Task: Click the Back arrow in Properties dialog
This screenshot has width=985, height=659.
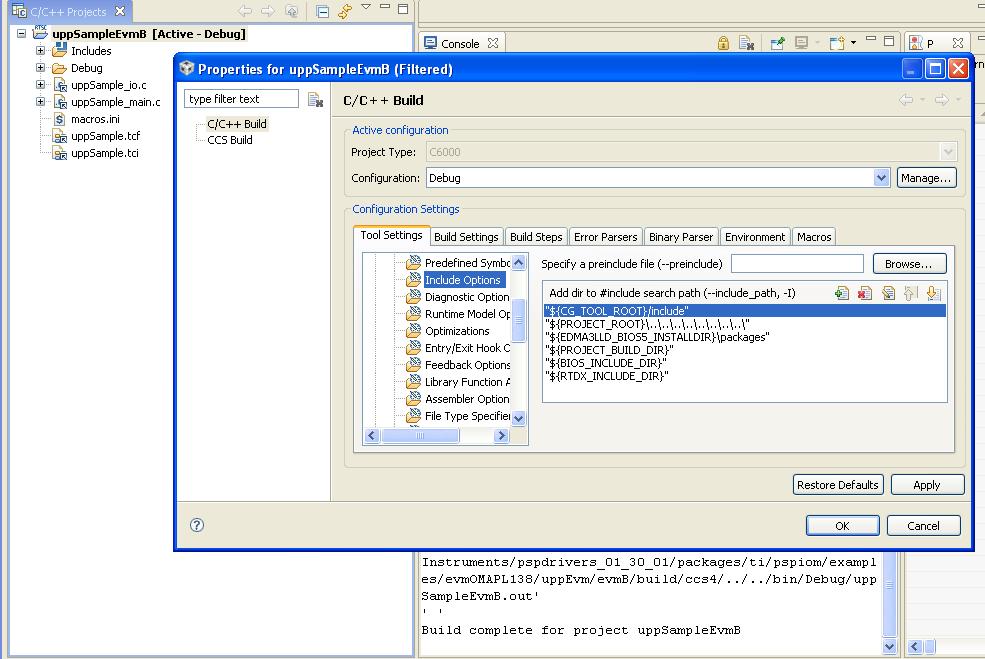Action: click(x=906, y=100)
